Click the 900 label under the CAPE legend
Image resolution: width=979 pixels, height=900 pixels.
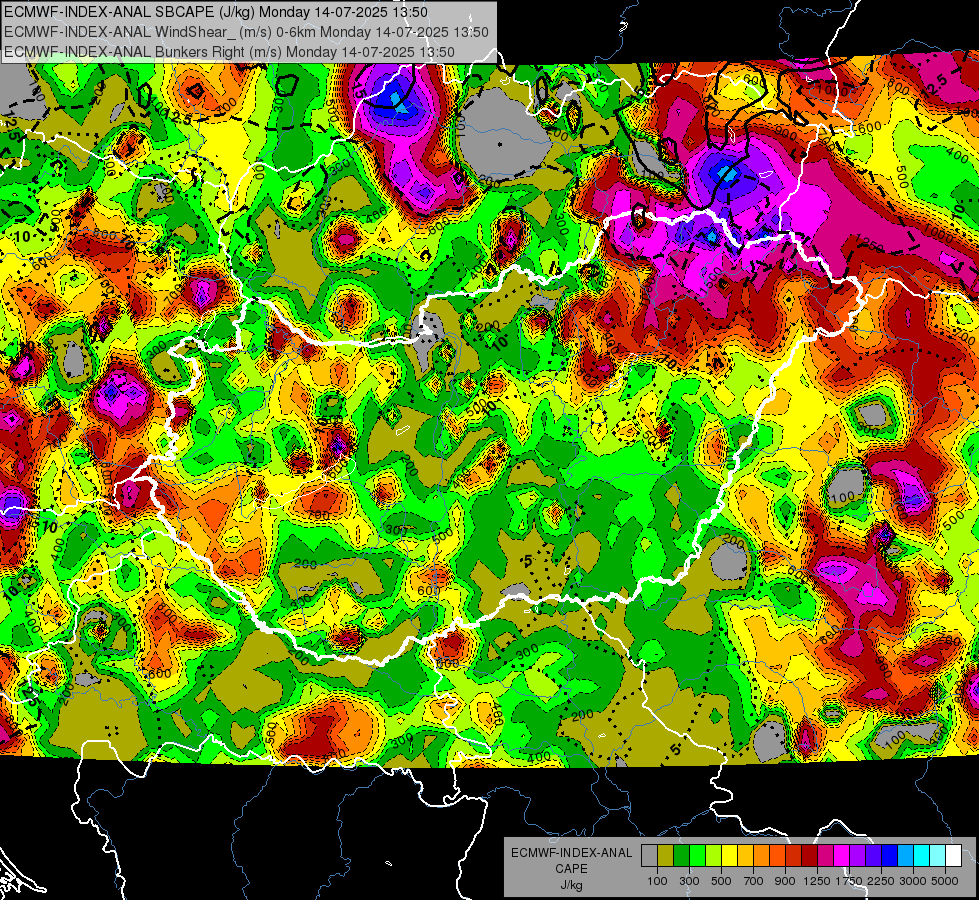785,881
